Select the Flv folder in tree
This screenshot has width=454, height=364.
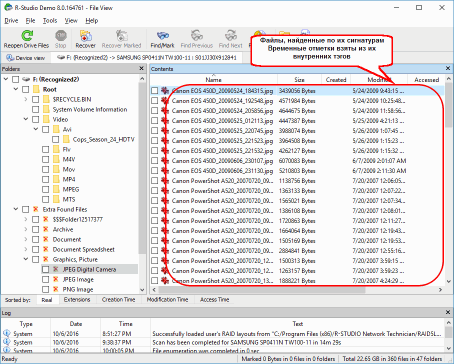66,149
